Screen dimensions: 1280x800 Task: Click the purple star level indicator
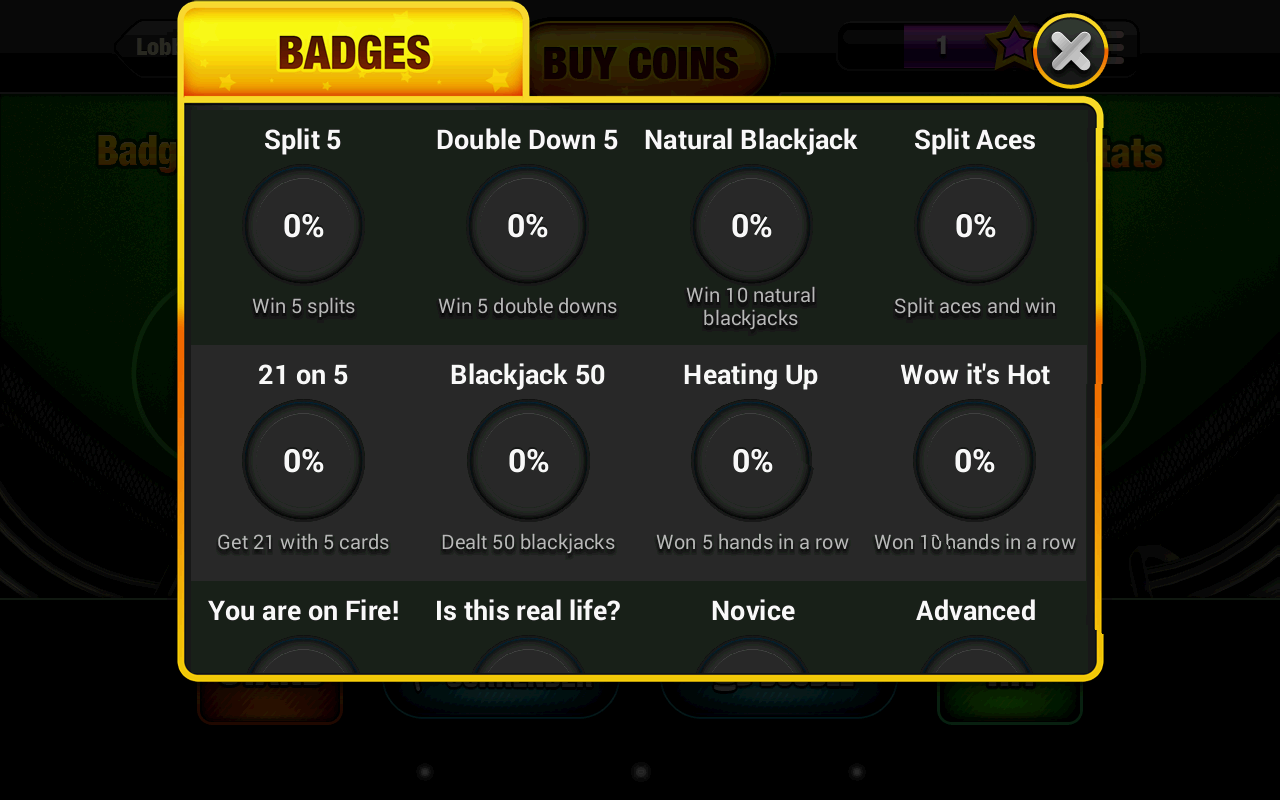pos(1012,44)
